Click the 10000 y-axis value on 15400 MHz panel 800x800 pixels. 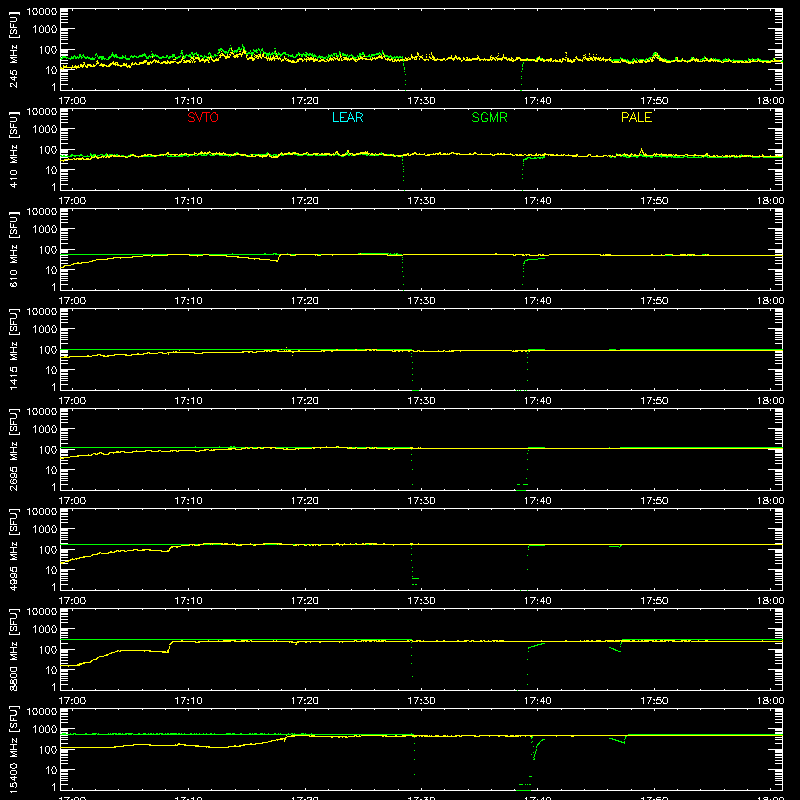[42, 712]
